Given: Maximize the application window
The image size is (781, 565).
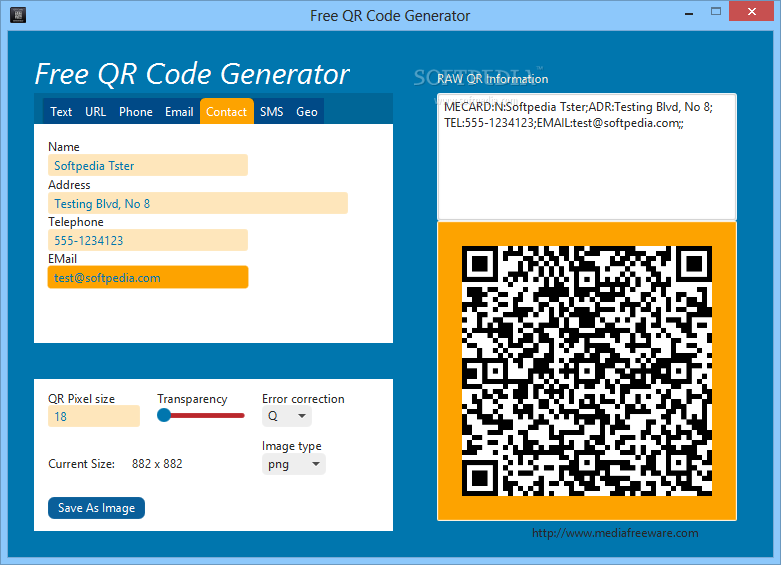Looking at the screenshot, I should tap(716, 11).
